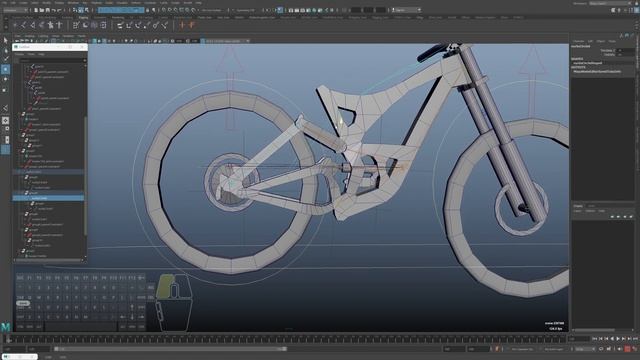The image size is (640, 360).
Task: Open viewport Panels menu
Action: [x=82, y=36]
